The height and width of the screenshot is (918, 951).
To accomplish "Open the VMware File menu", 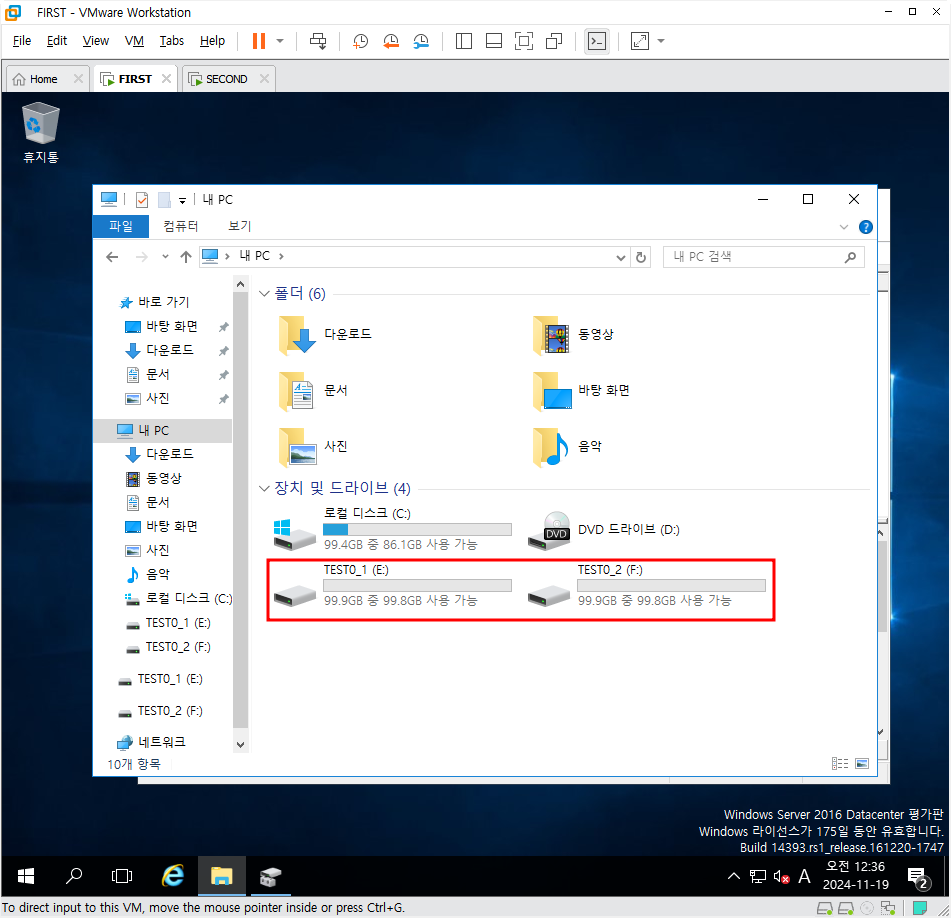I will [22, 41].
